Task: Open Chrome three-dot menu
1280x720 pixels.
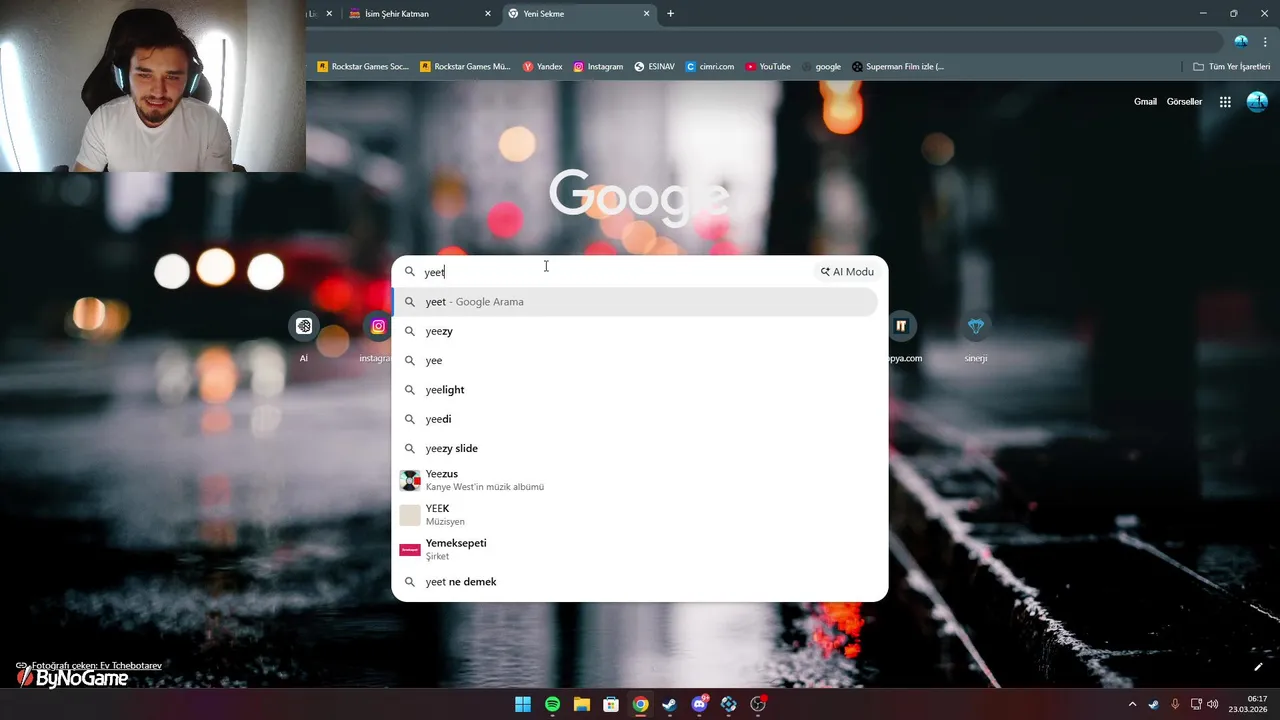Action: (1265, 42)
